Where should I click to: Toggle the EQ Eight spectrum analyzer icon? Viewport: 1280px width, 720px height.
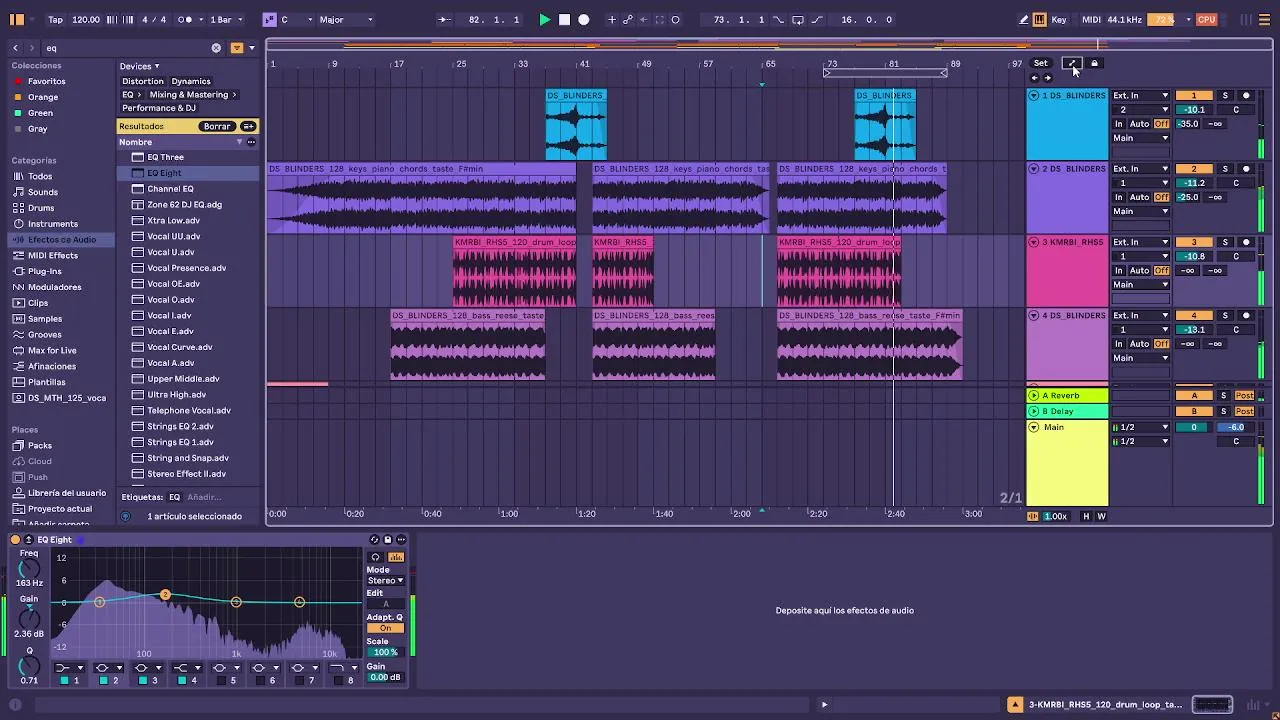tap(396, 557)
